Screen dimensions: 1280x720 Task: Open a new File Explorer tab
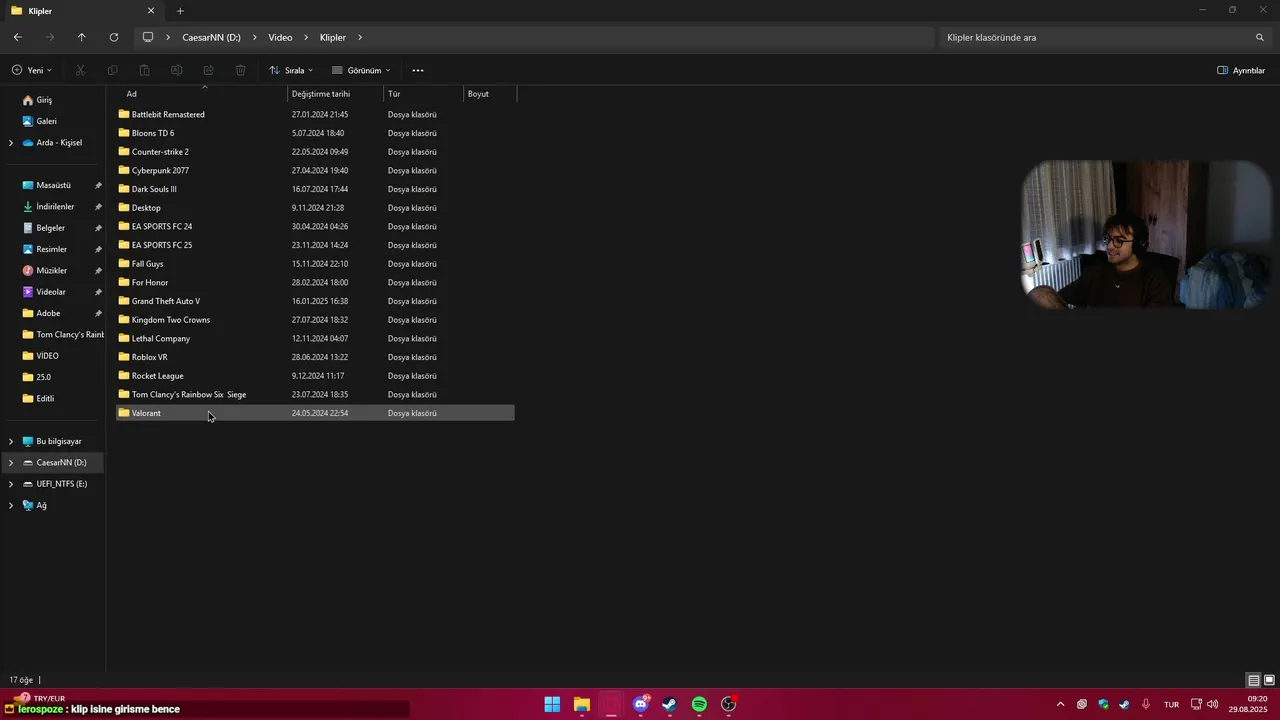pyautogui.click(x=180, y=11)
